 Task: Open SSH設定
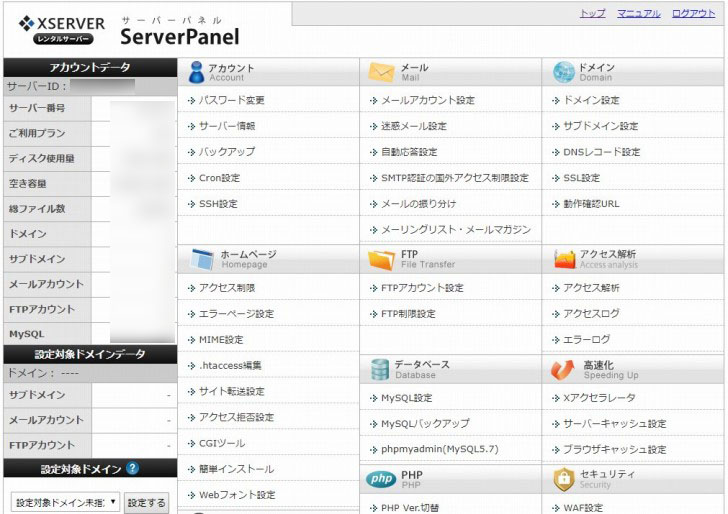pyautogui.click(x=218, y=203)
